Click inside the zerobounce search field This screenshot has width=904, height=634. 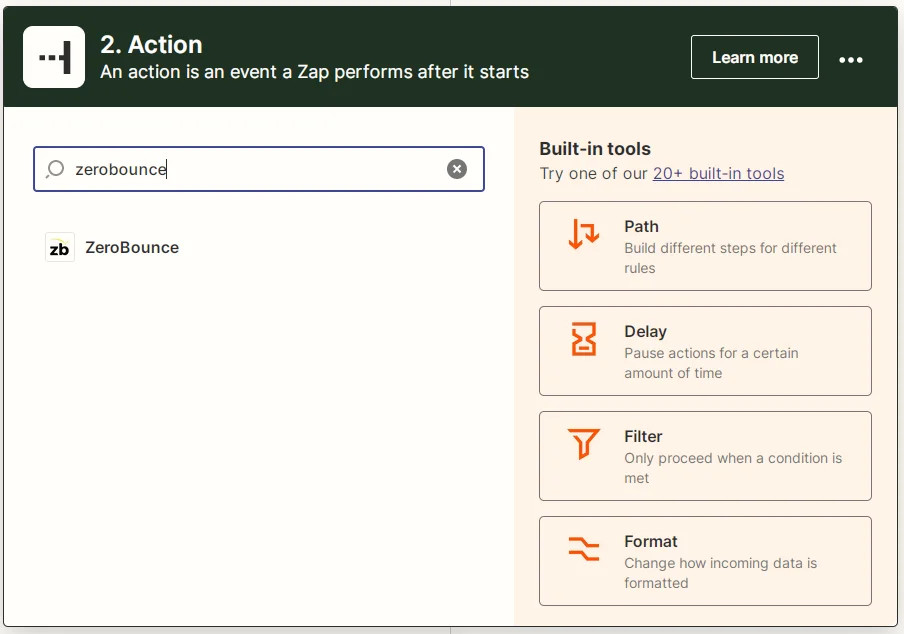coord(250,169)
